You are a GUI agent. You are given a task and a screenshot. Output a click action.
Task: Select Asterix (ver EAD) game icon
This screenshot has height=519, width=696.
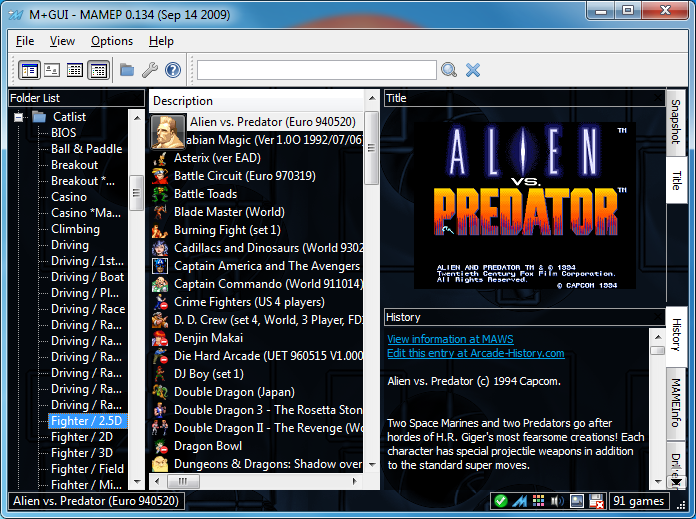pos(160,158)
